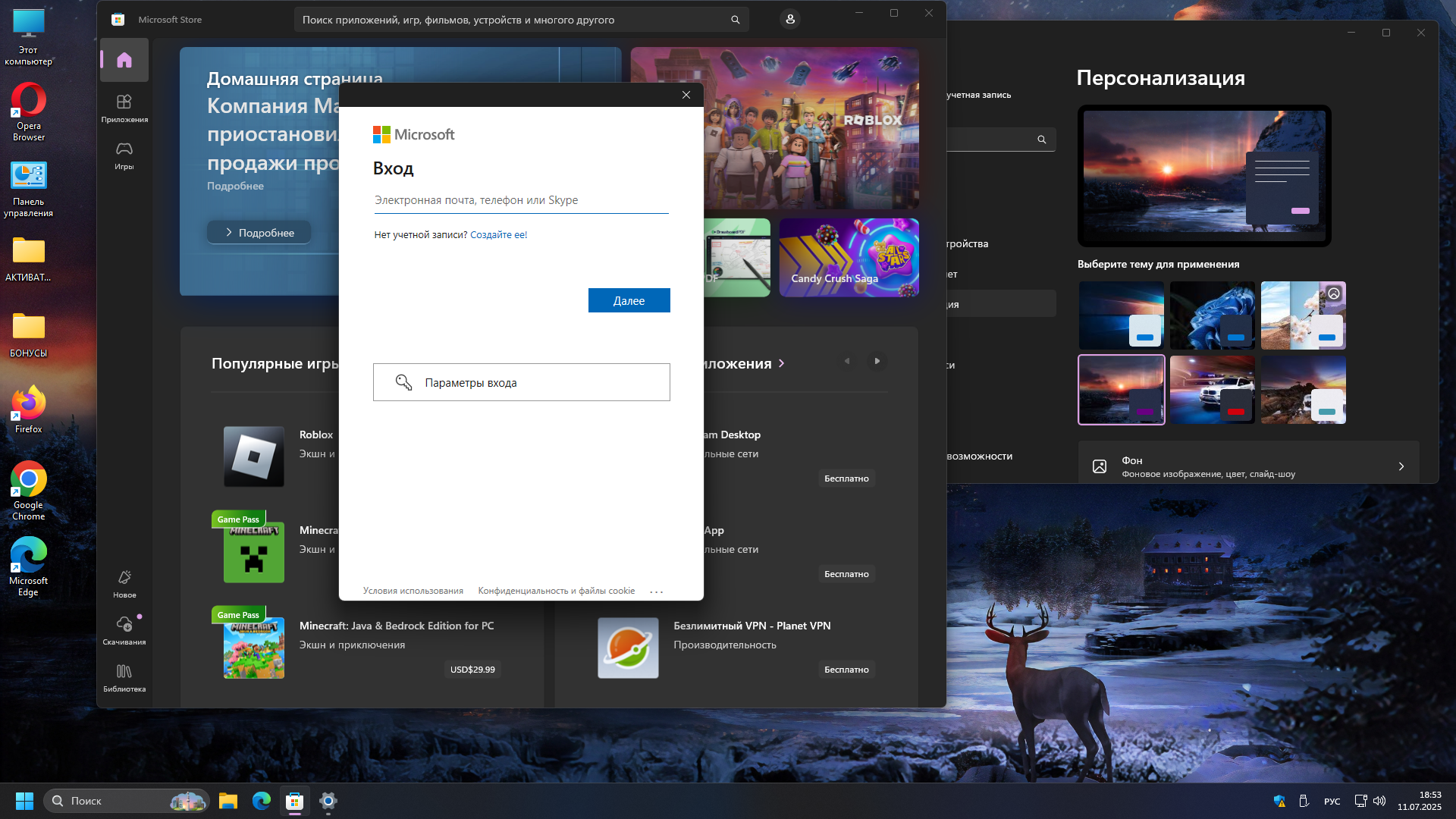This screenshot has height=819, width=1456.
Task: Click the РУС language indicator
Action: [1332, 802]
